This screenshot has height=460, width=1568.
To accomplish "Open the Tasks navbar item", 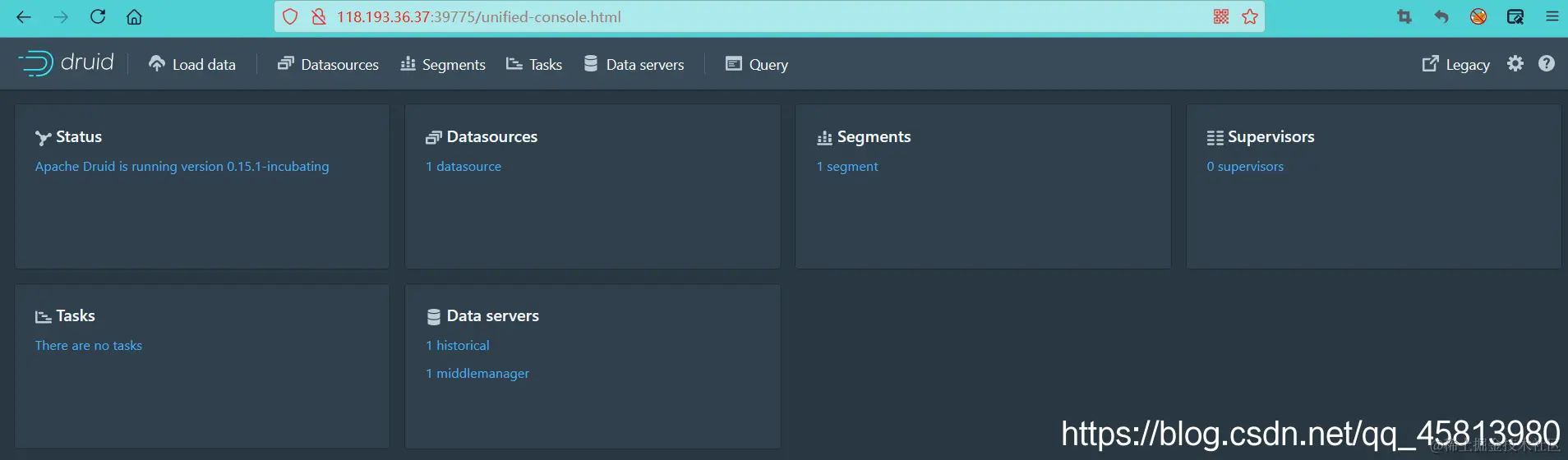I will point(534,64).
